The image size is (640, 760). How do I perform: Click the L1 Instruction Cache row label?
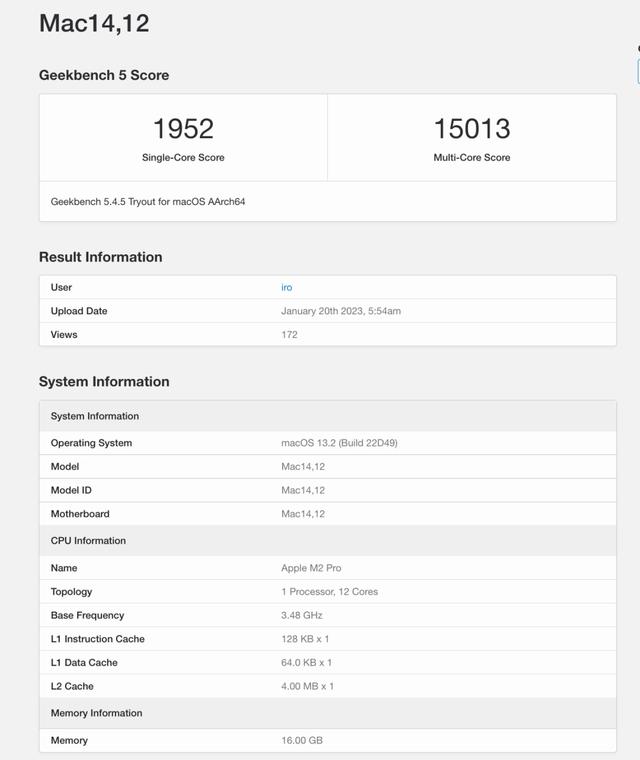tap(97, 639)
